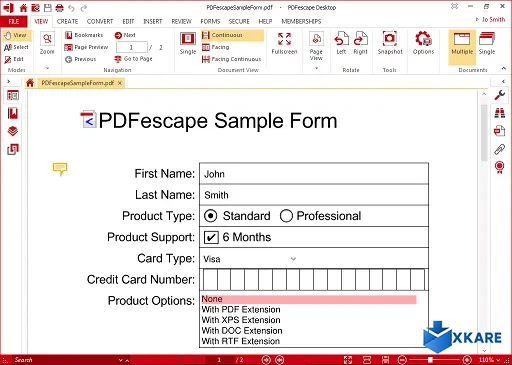Open the layers sidebar icon
This screenshot has height=365, width=512.
13,131
